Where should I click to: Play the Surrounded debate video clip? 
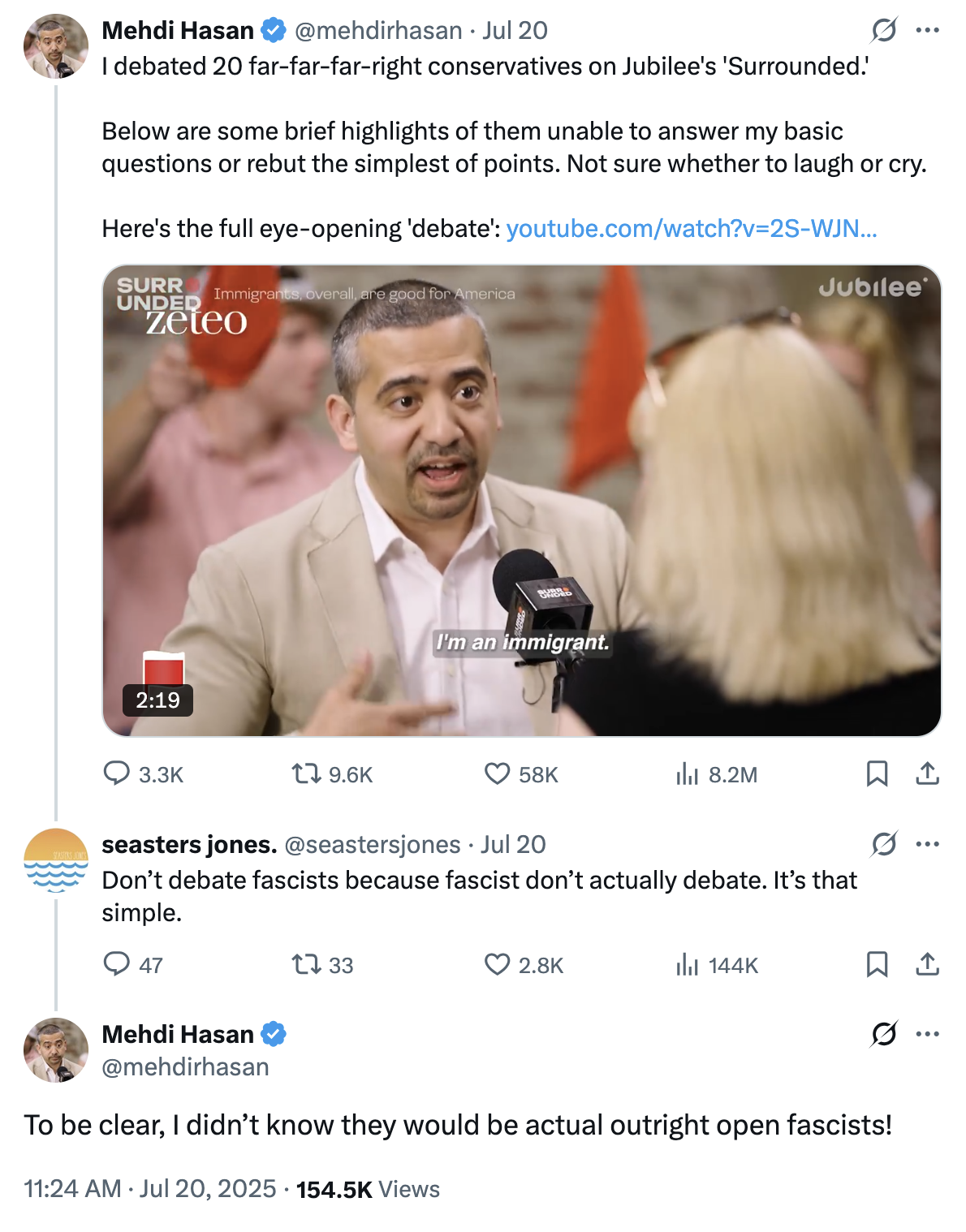[x=521, y=500]
